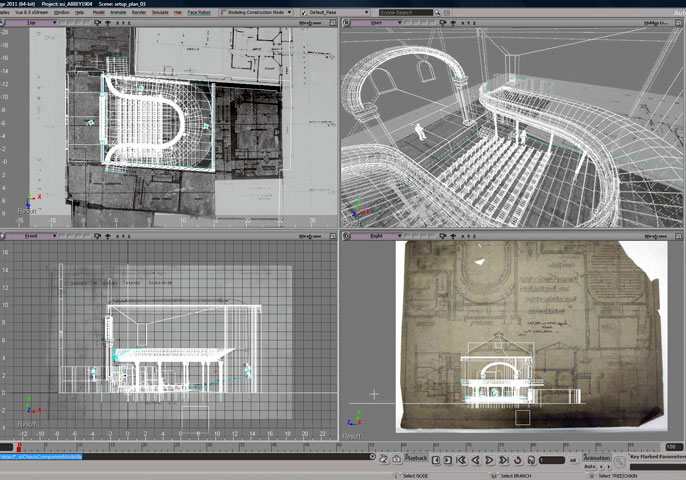Go to the previous keyframe arrow

click(x=601, y=467)
